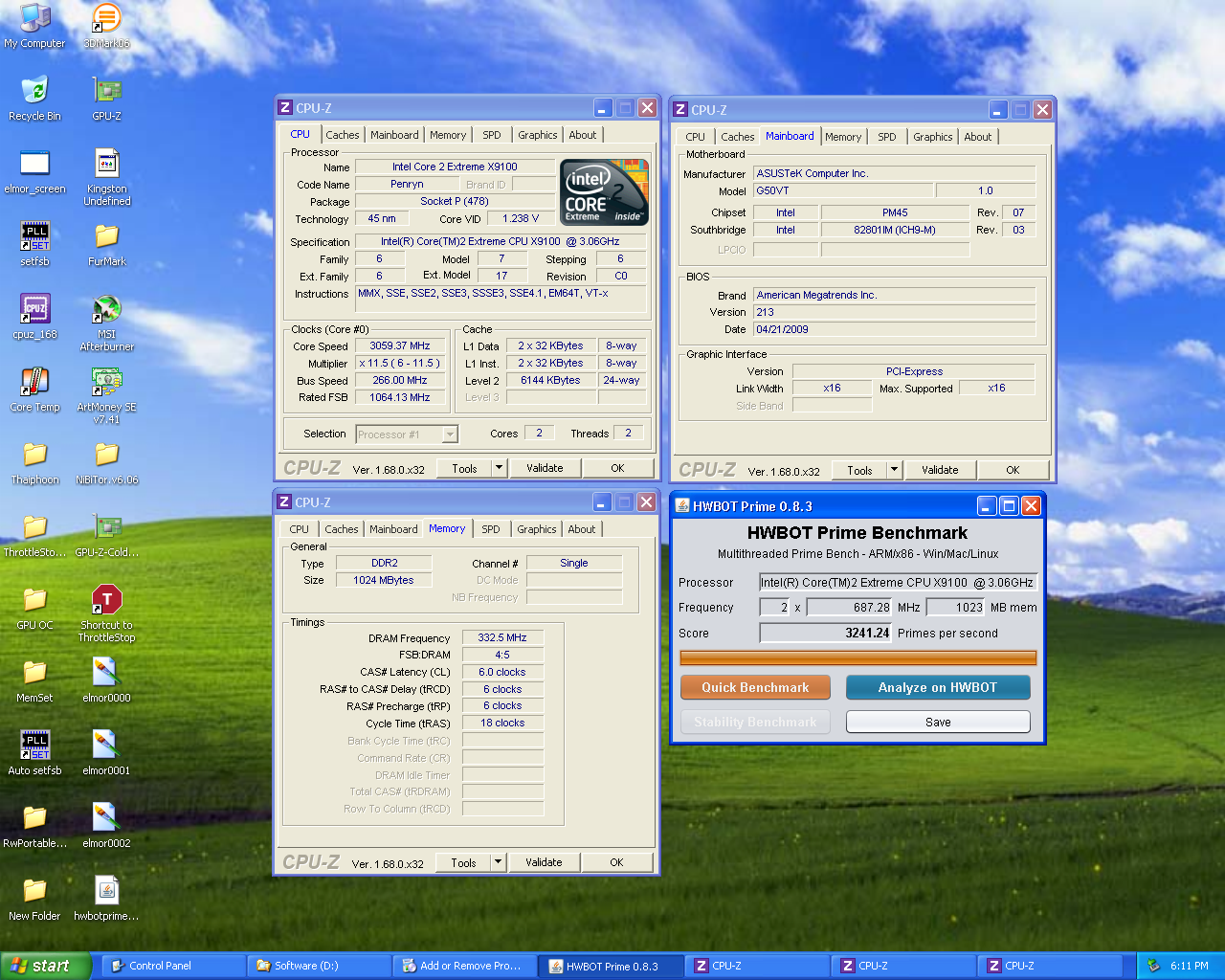The width and height of the screenshot is (1225, 980).
Task: Select the Memory tab in the Mainboard window
Action: point(842,137)
